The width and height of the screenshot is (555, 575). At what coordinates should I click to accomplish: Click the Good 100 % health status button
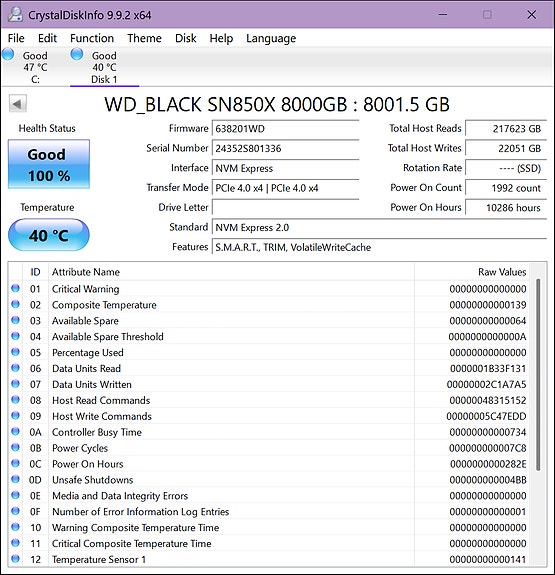pyautogui.click(x=49, y=164)
